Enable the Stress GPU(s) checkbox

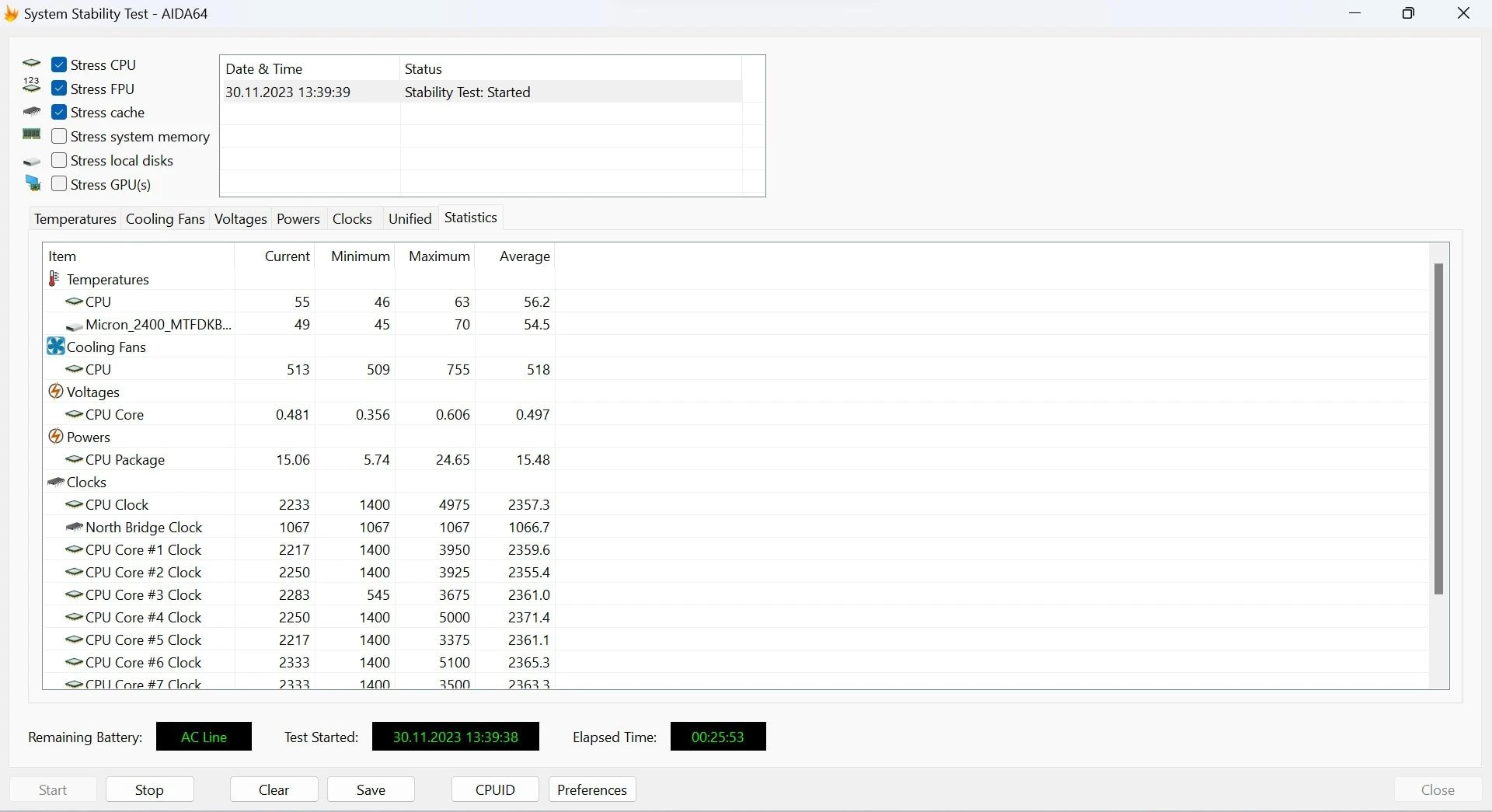pyautogui.click(x=59, y=184)
